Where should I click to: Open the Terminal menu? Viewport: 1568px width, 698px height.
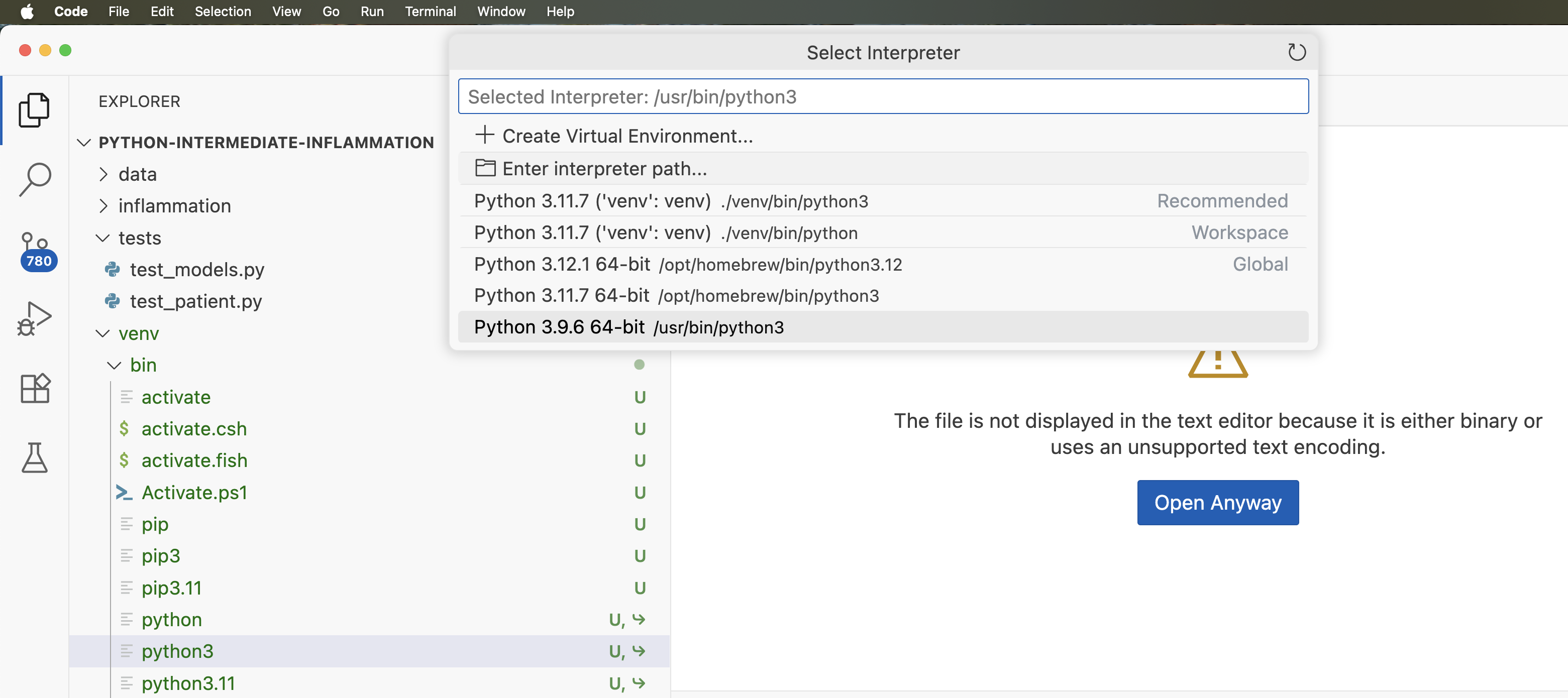click(431, 11)
